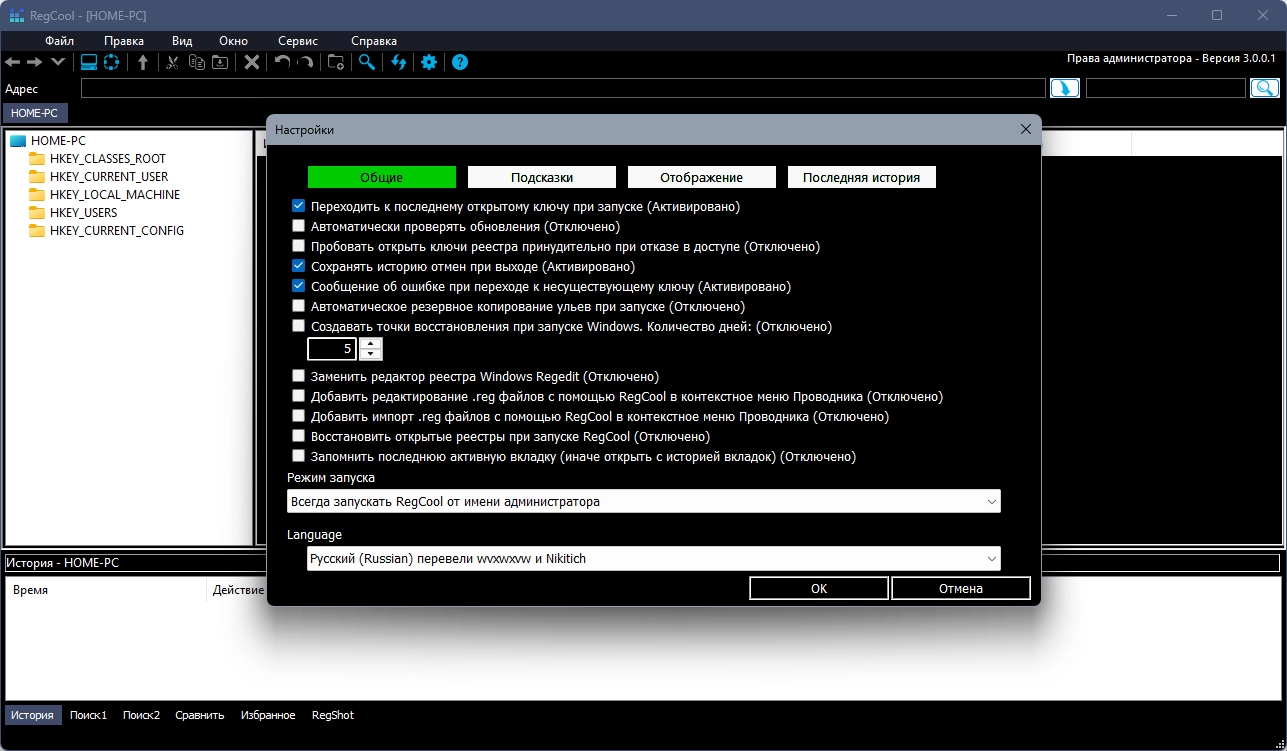1287x751 pixels.
Task: Click the blue computer icon in toolbar
Action: 89,62
